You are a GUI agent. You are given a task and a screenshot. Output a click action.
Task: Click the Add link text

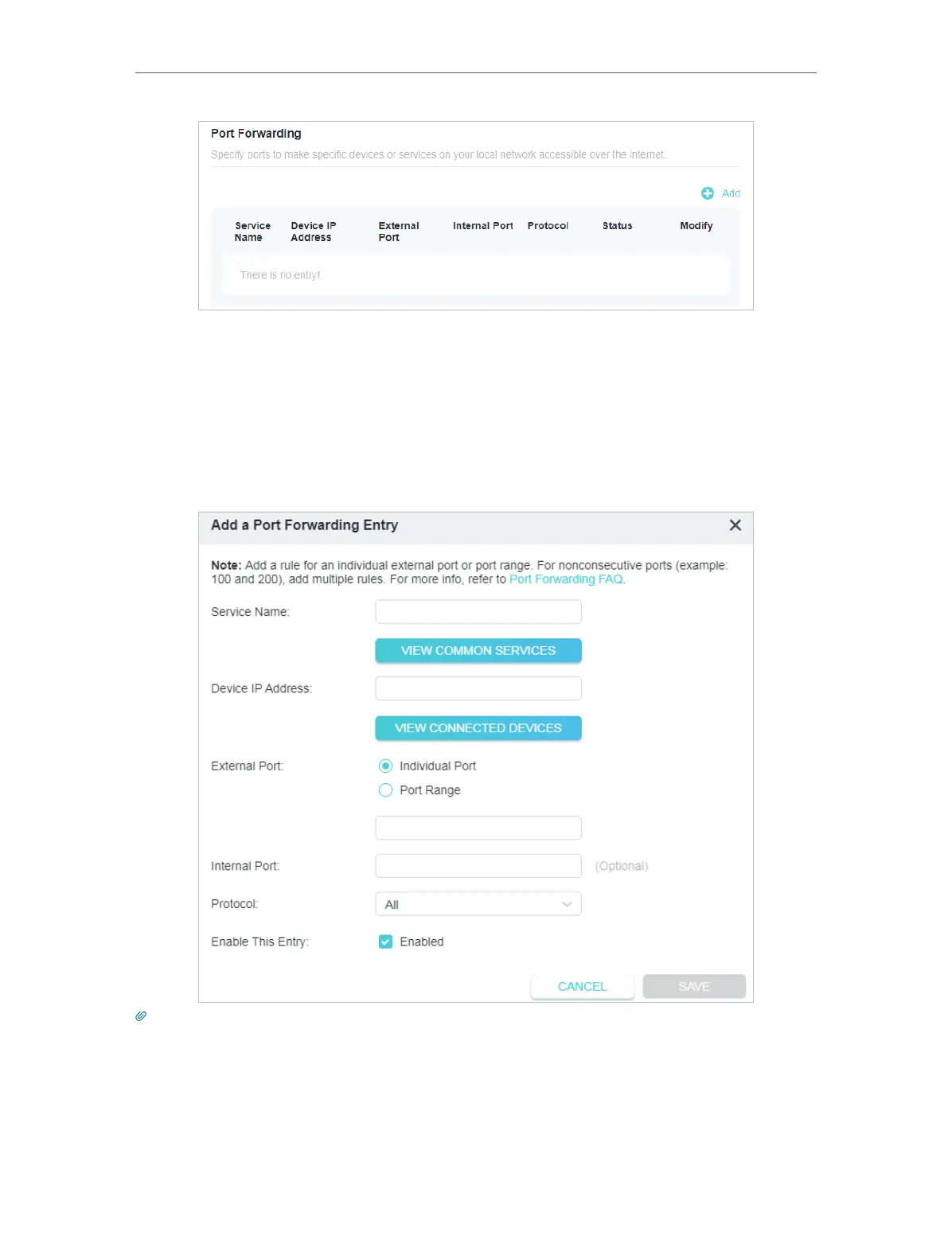point(731,193)
